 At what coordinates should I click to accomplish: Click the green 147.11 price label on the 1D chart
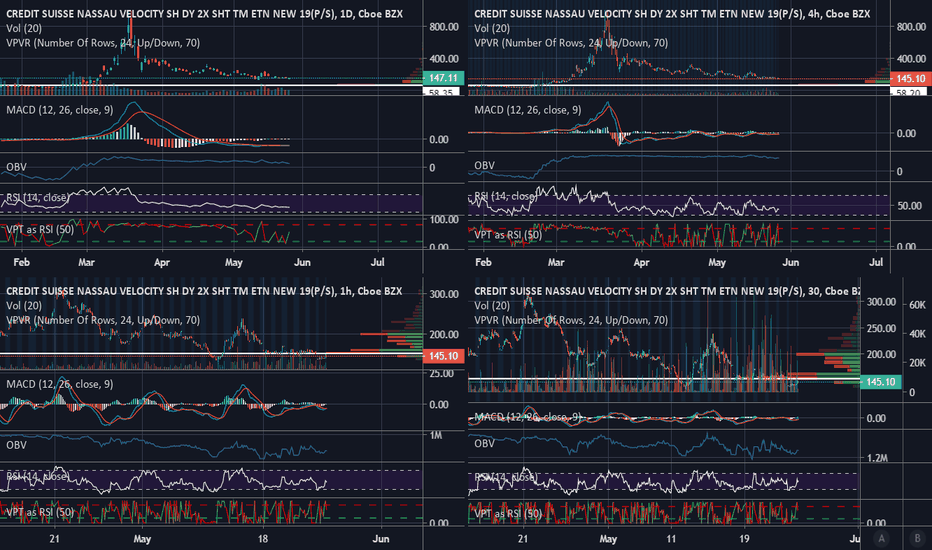443,78
